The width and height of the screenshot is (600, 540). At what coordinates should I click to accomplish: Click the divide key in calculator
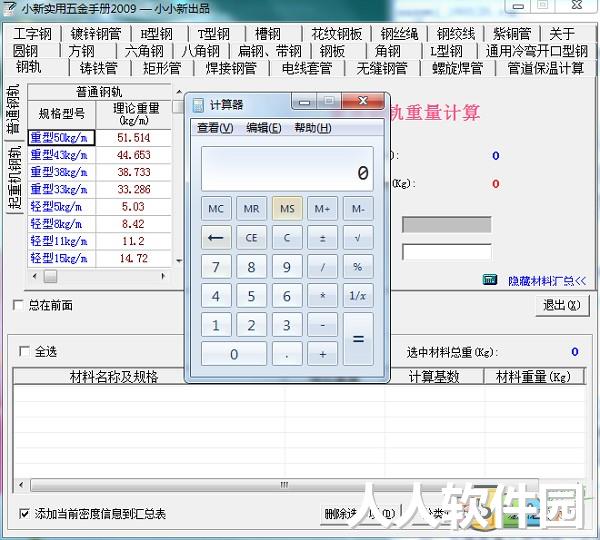[x=323, y=267]
